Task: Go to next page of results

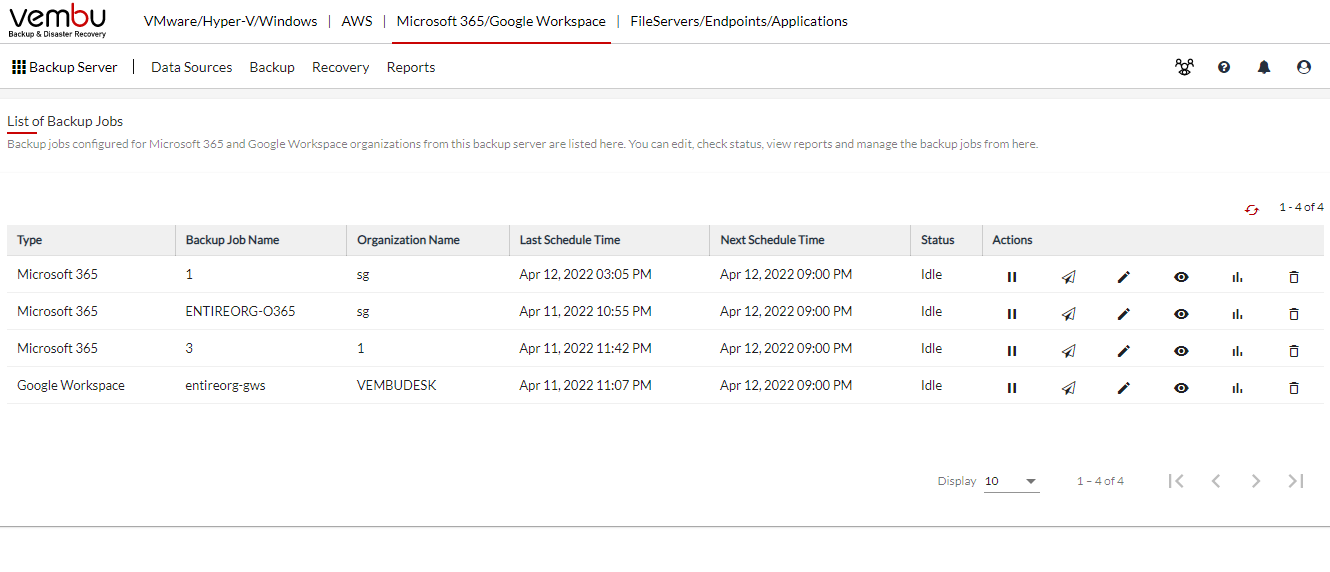Action: [x=1256, y=481]
